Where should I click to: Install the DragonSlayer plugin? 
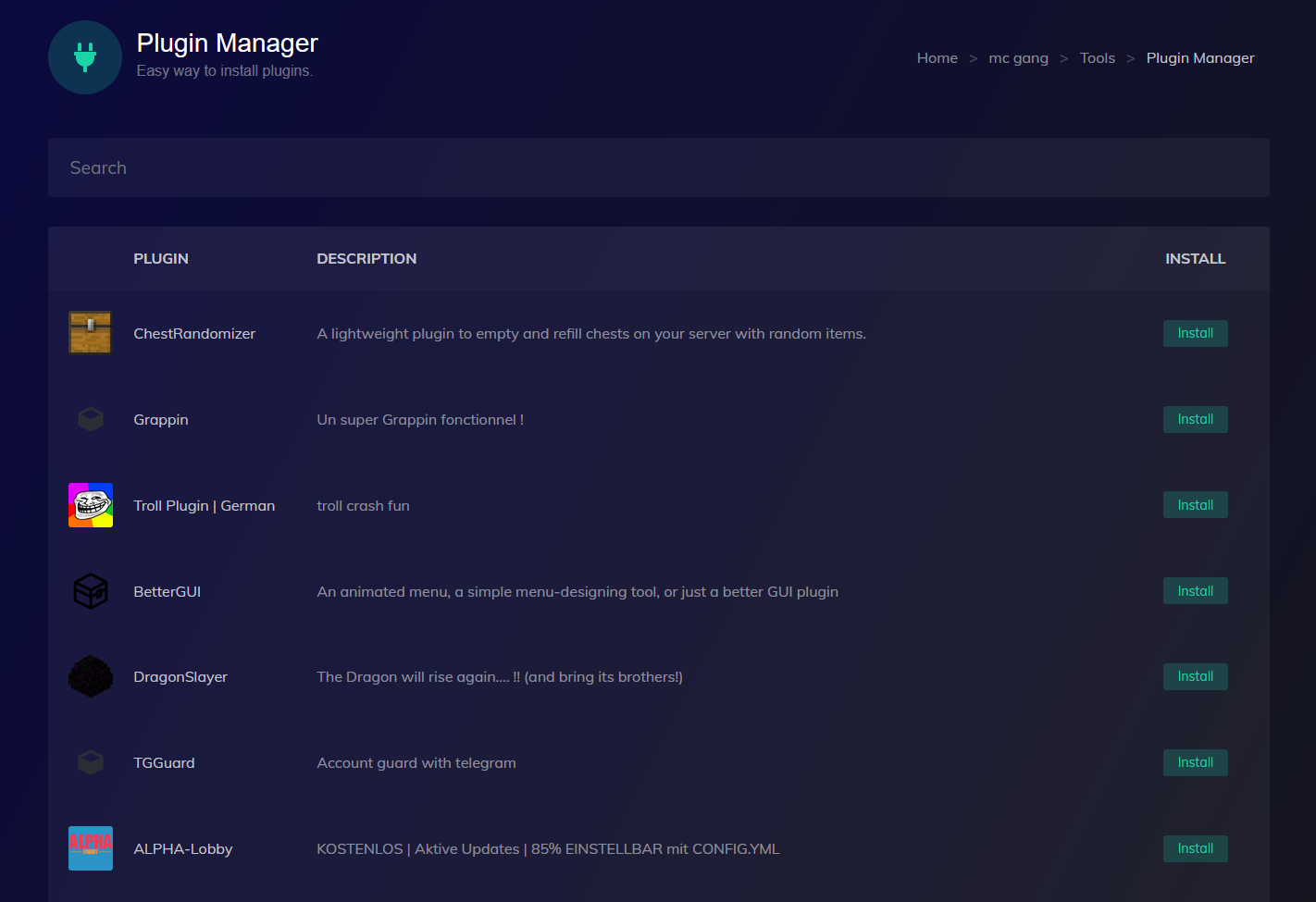click(x=1196, y=676)
